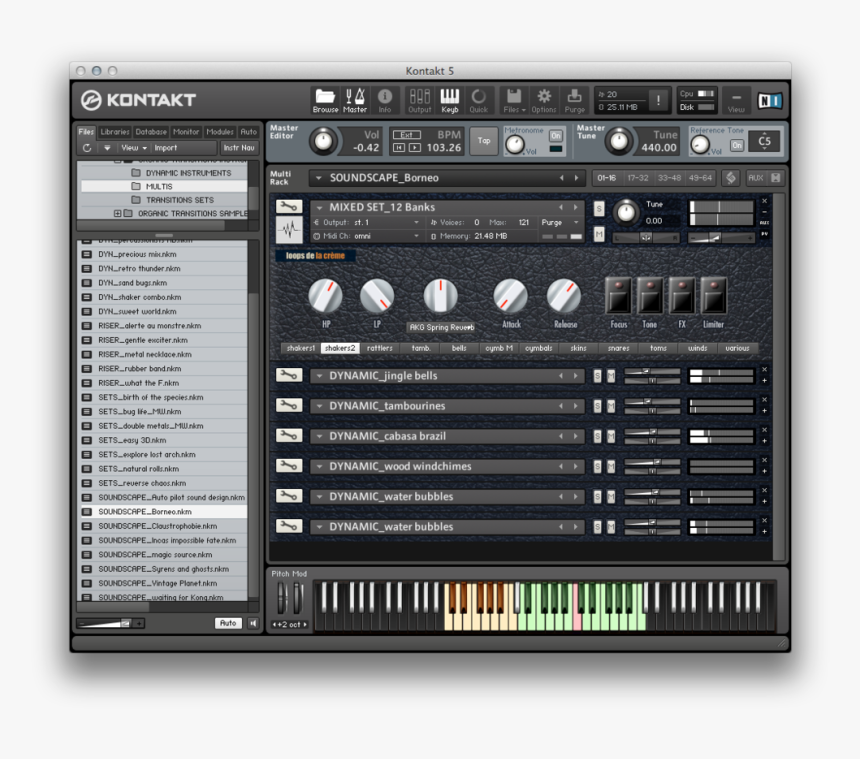This screenshot has width=860, height=759.
Task: Open the SOUNDSCAPE_Borneo multi dropdown
Action: click(318, 178)
